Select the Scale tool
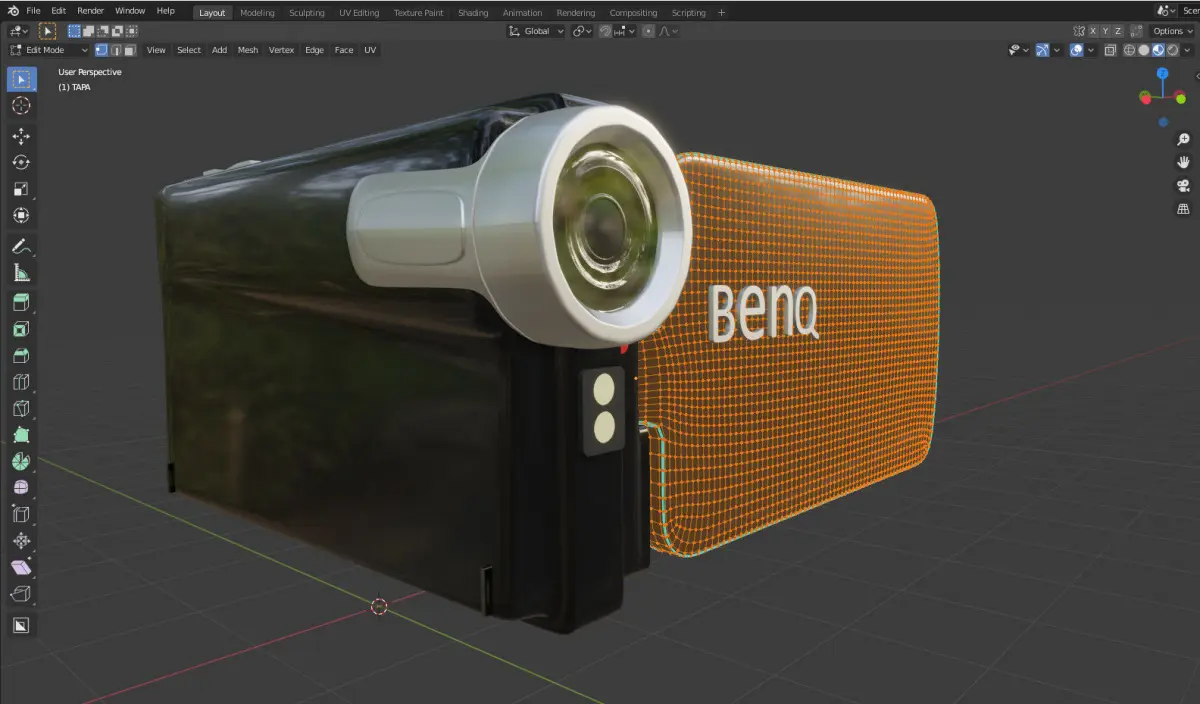Viewport: 1200px width, 704px height. pyautogui.click(x=21, y=189)
